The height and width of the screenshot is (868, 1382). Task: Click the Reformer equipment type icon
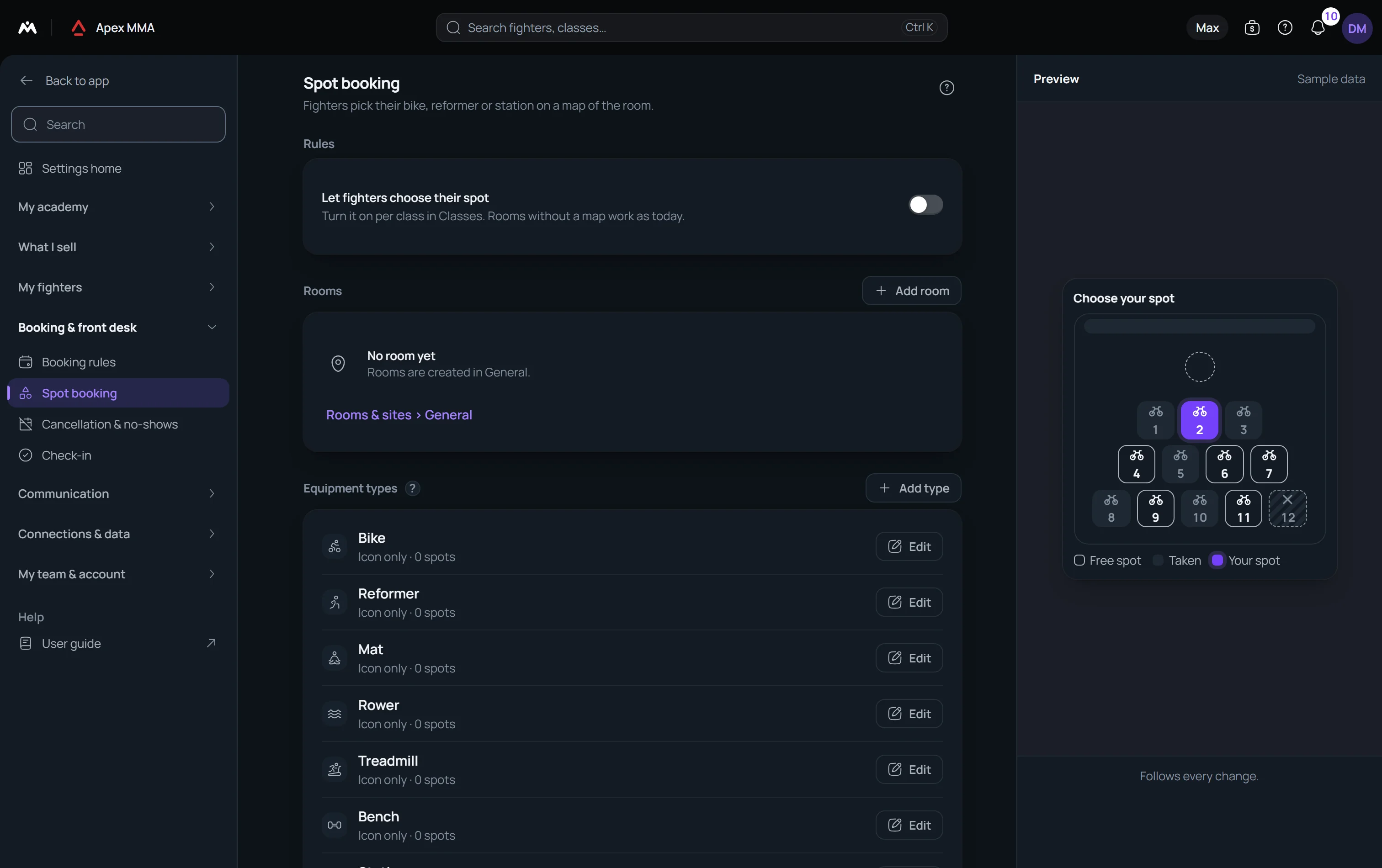pyautogui.click(x=335, y=603)
